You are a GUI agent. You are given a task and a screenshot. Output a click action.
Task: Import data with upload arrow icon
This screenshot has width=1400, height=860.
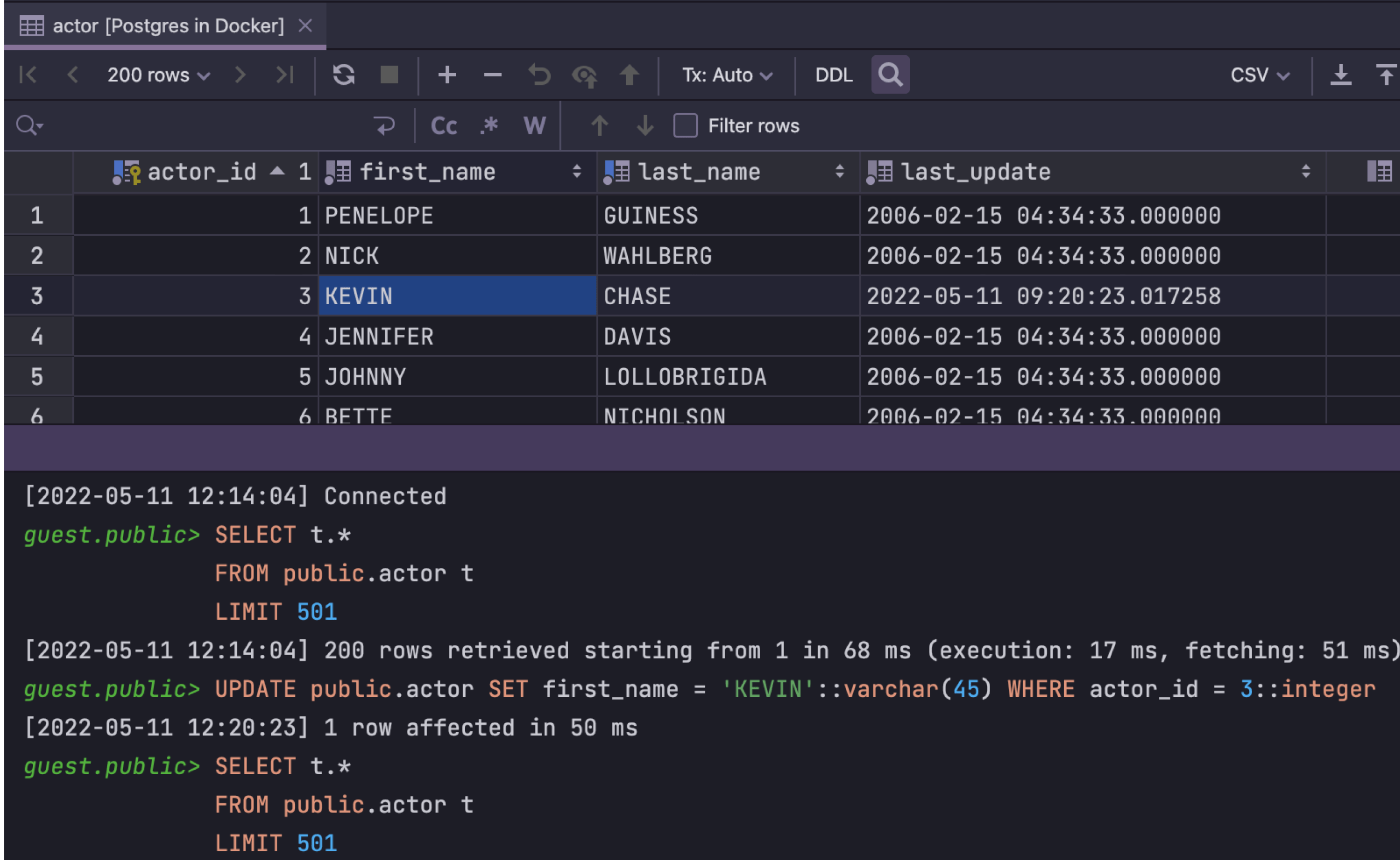point(1386,74)
